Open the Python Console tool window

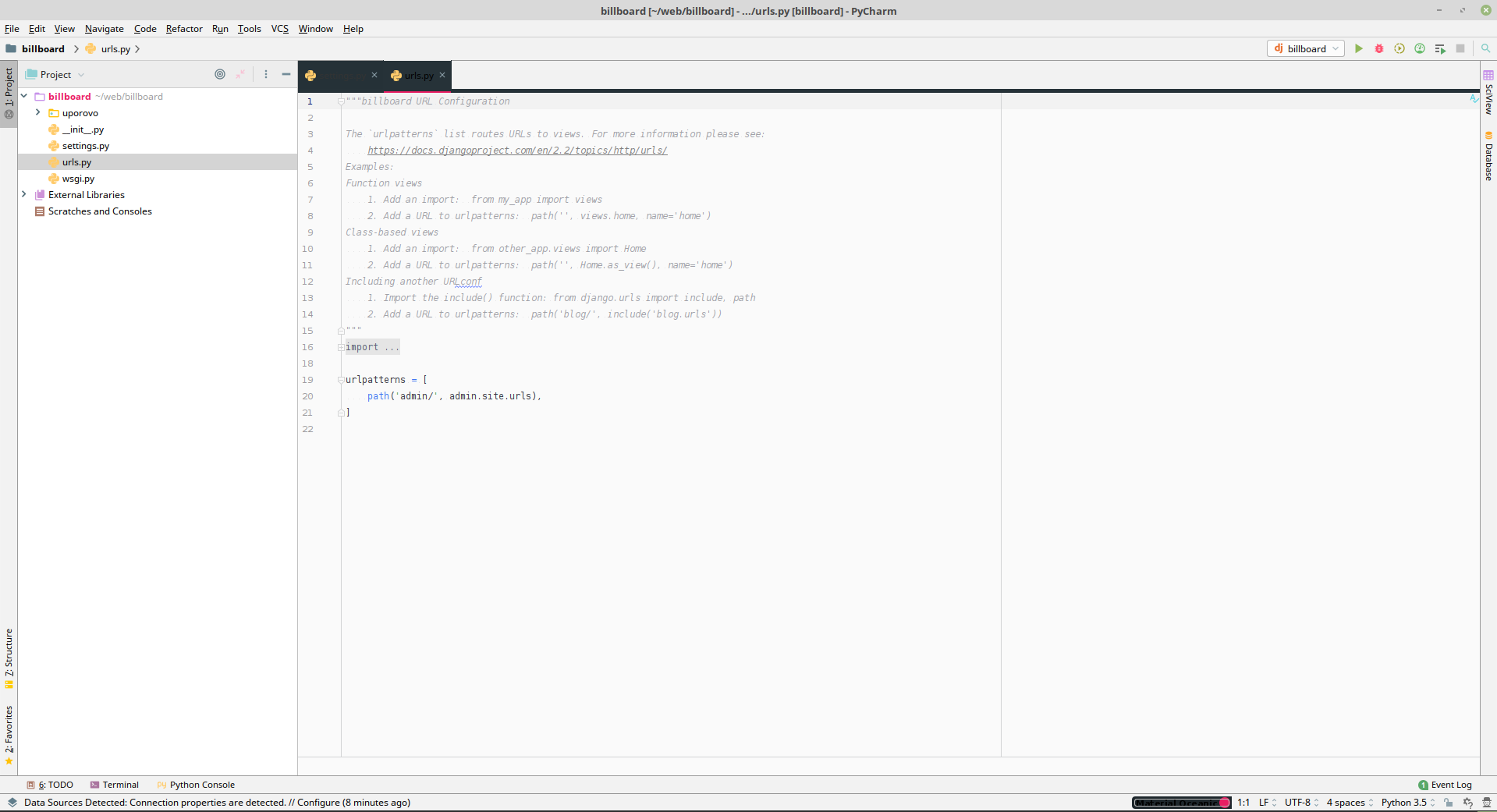tap(196, 785)
